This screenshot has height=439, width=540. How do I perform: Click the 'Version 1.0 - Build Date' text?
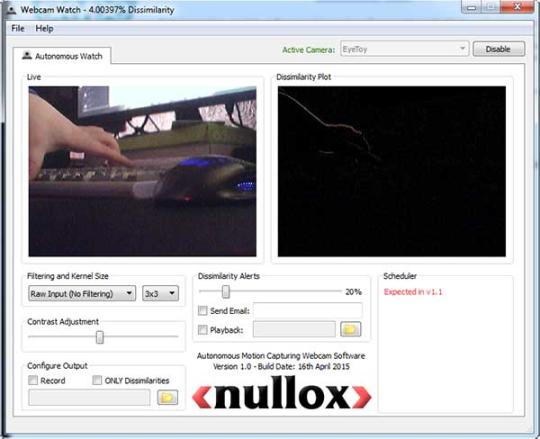point(281,367)
